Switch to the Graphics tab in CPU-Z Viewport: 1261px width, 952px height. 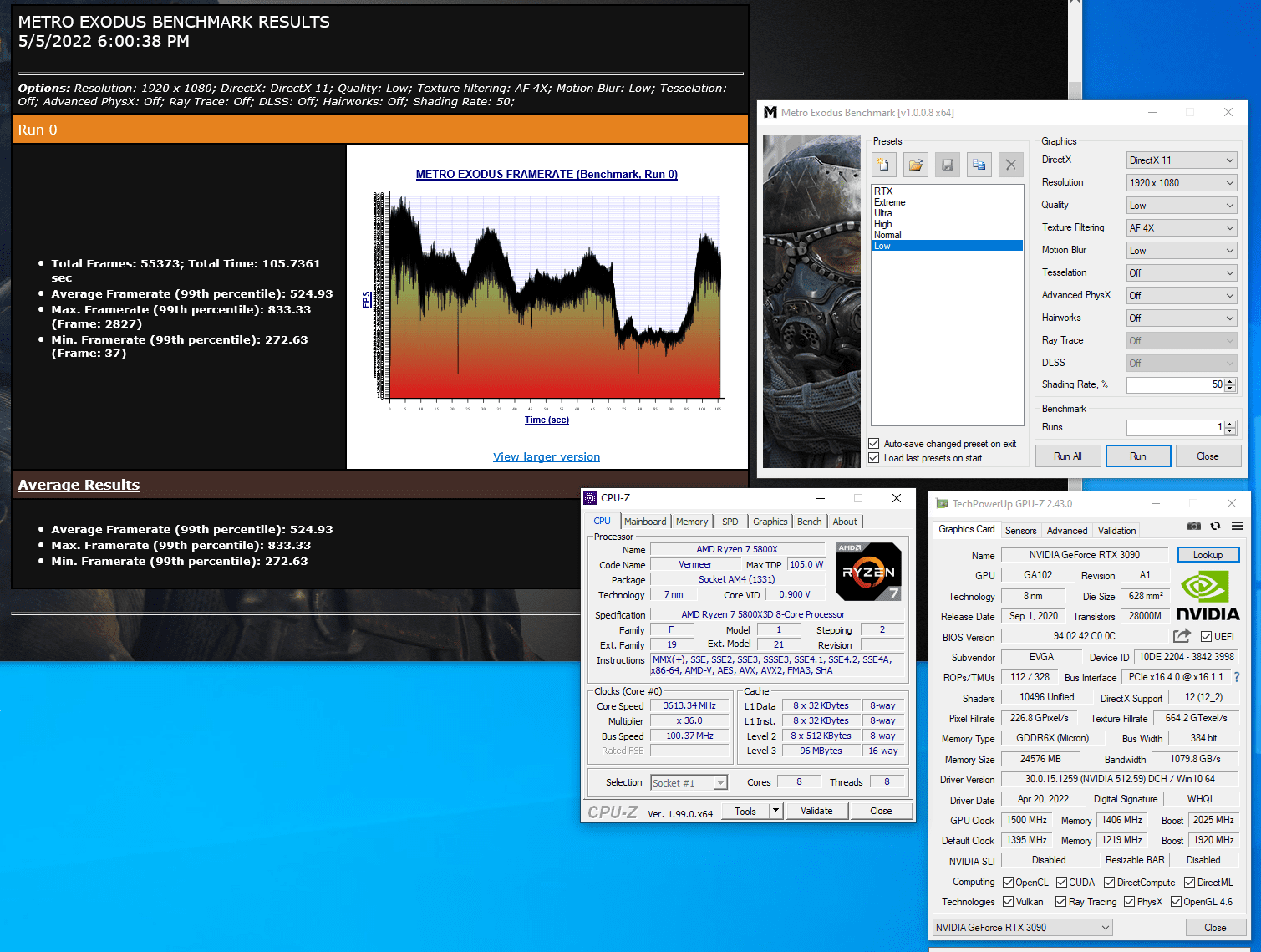coord(770,522)
